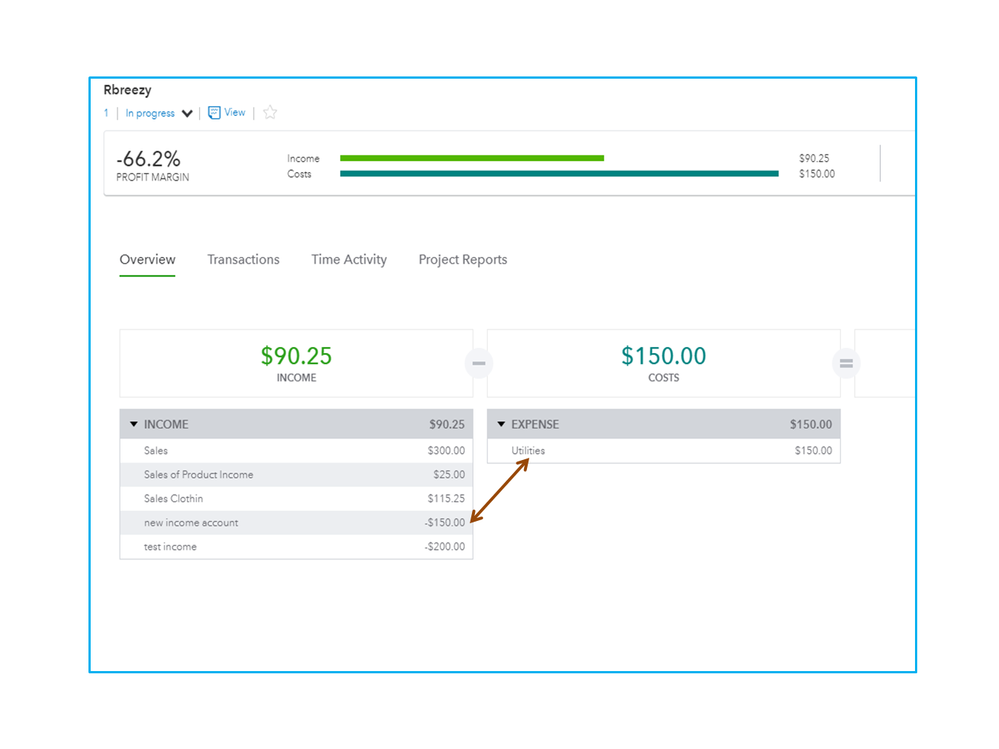Select the Utilities expense row

click(664, 450)
